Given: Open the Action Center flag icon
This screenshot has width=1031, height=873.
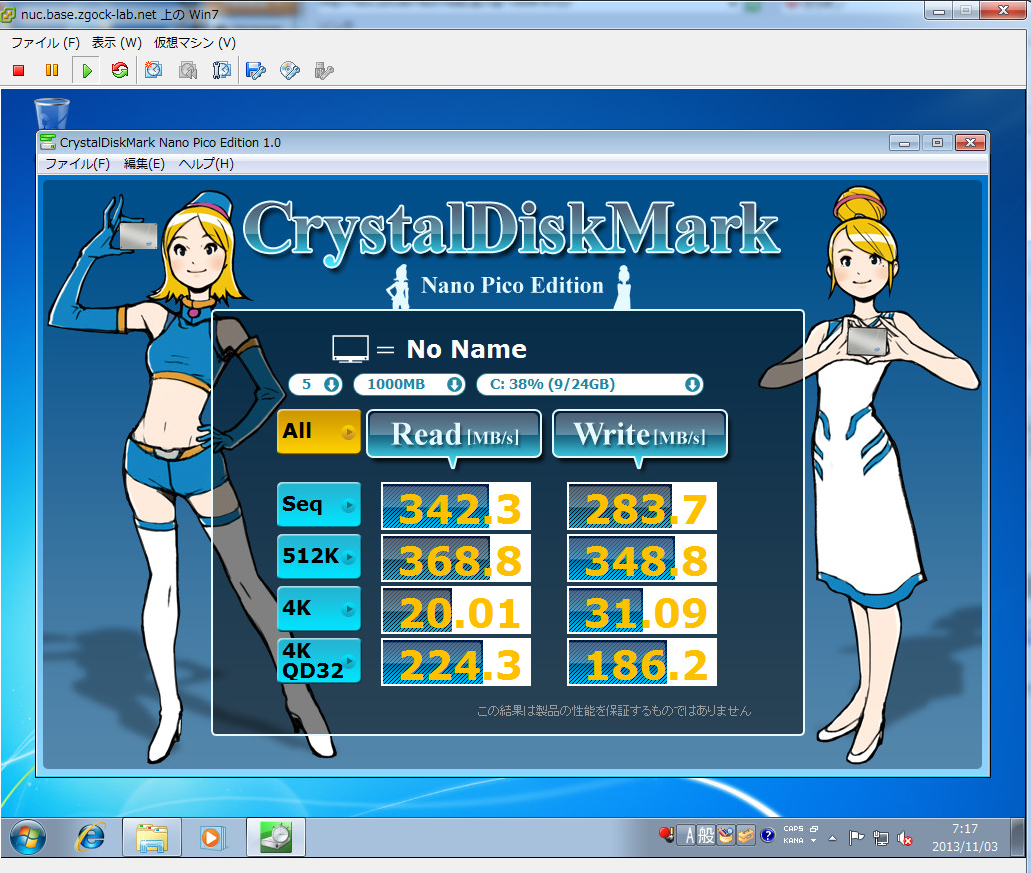Looking at the screenshot, I should (855, 838).
